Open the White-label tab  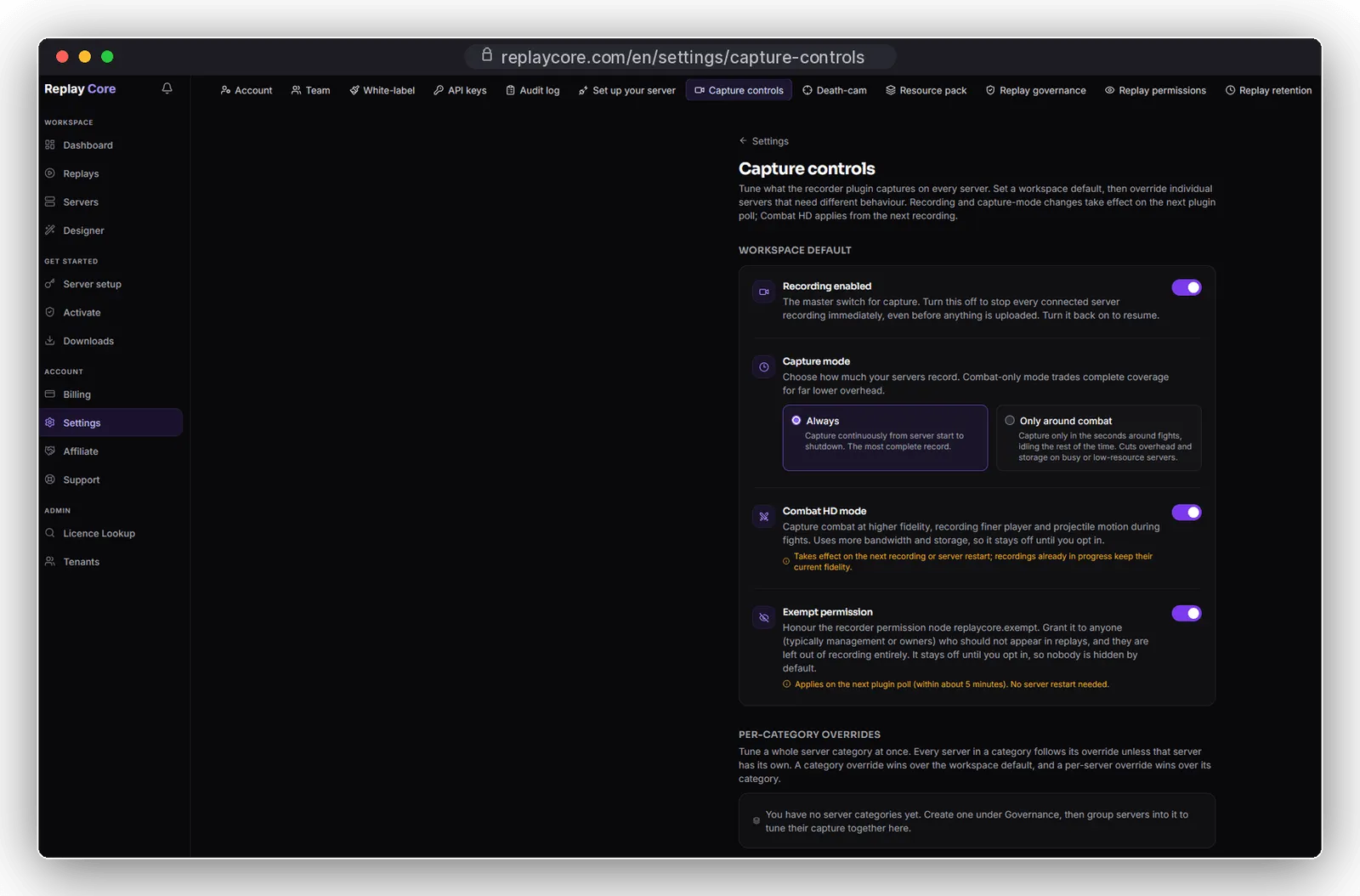(382, 90)
